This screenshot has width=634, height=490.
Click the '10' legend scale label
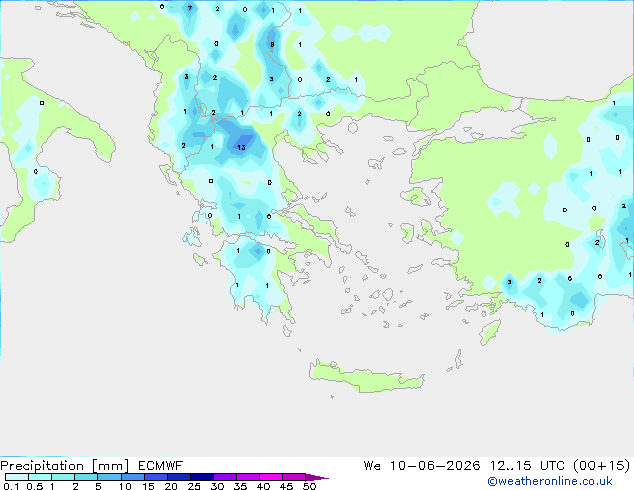(x=125, y=486)
